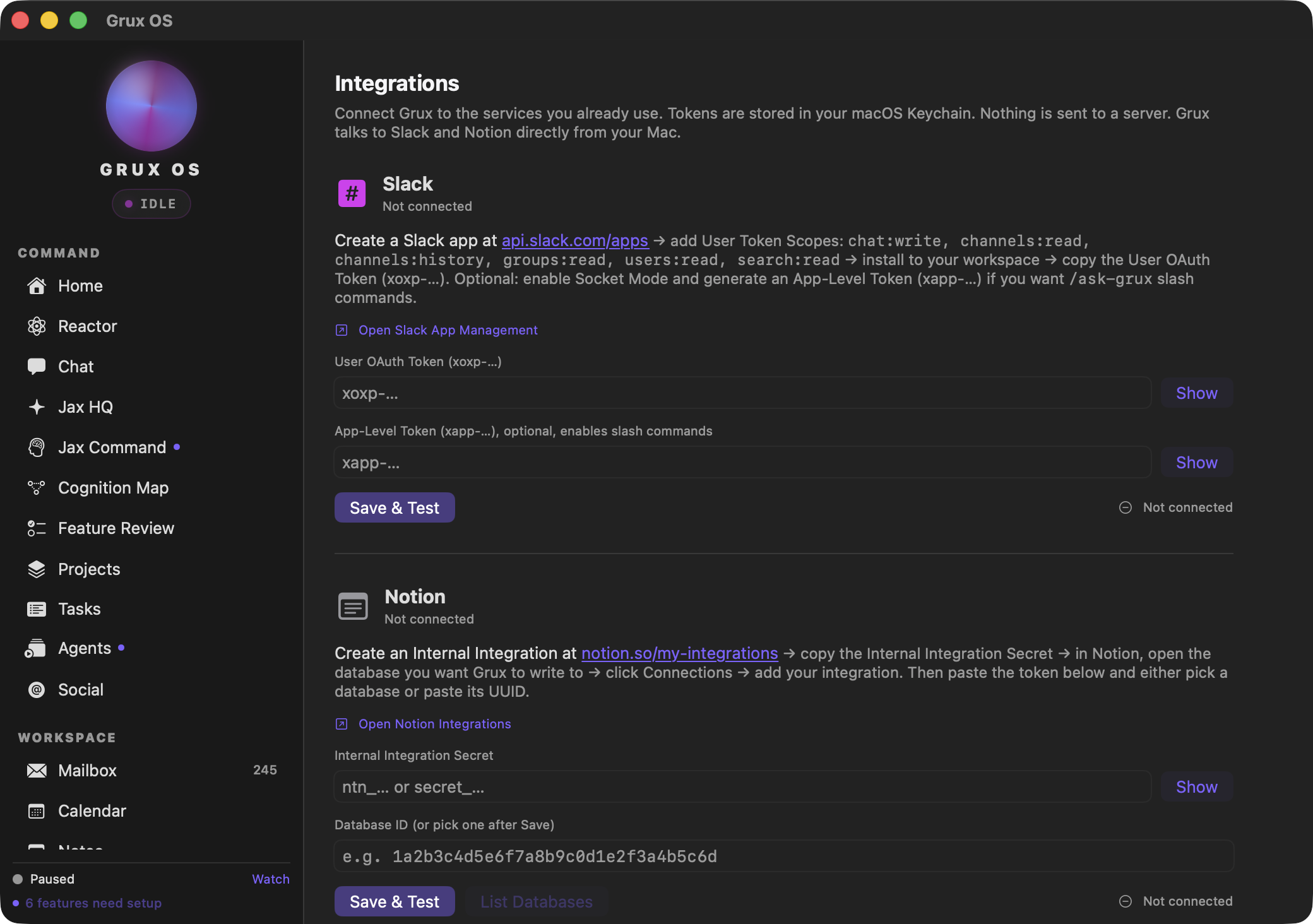Click the Jax Command brain icon
The image size is (1313, 924).
tap(37, 447)
